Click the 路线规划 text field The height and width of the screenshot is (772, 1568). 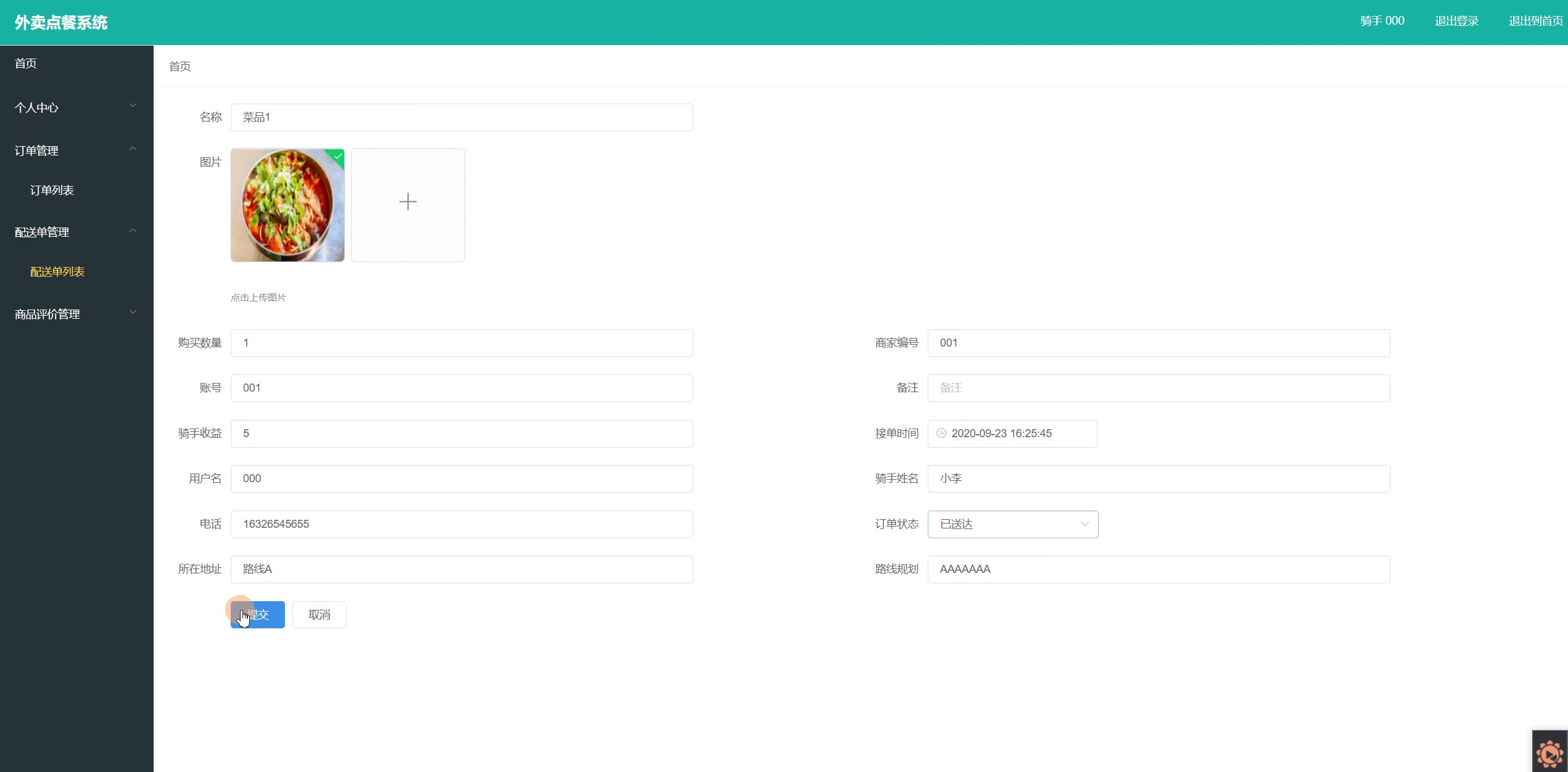click(1158, 569)
